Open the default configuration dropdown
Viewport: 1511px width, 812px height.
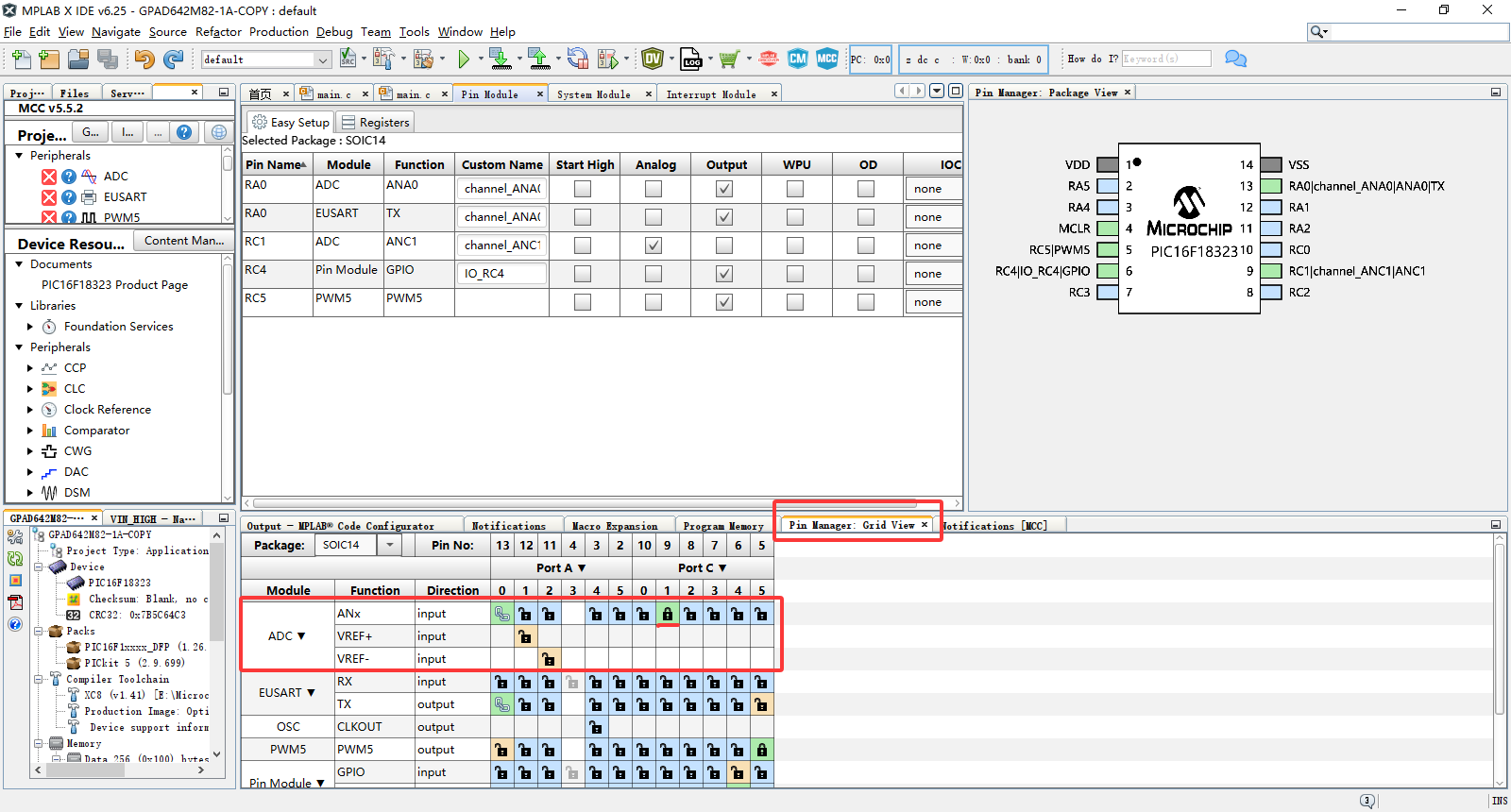tap(266, 59)
